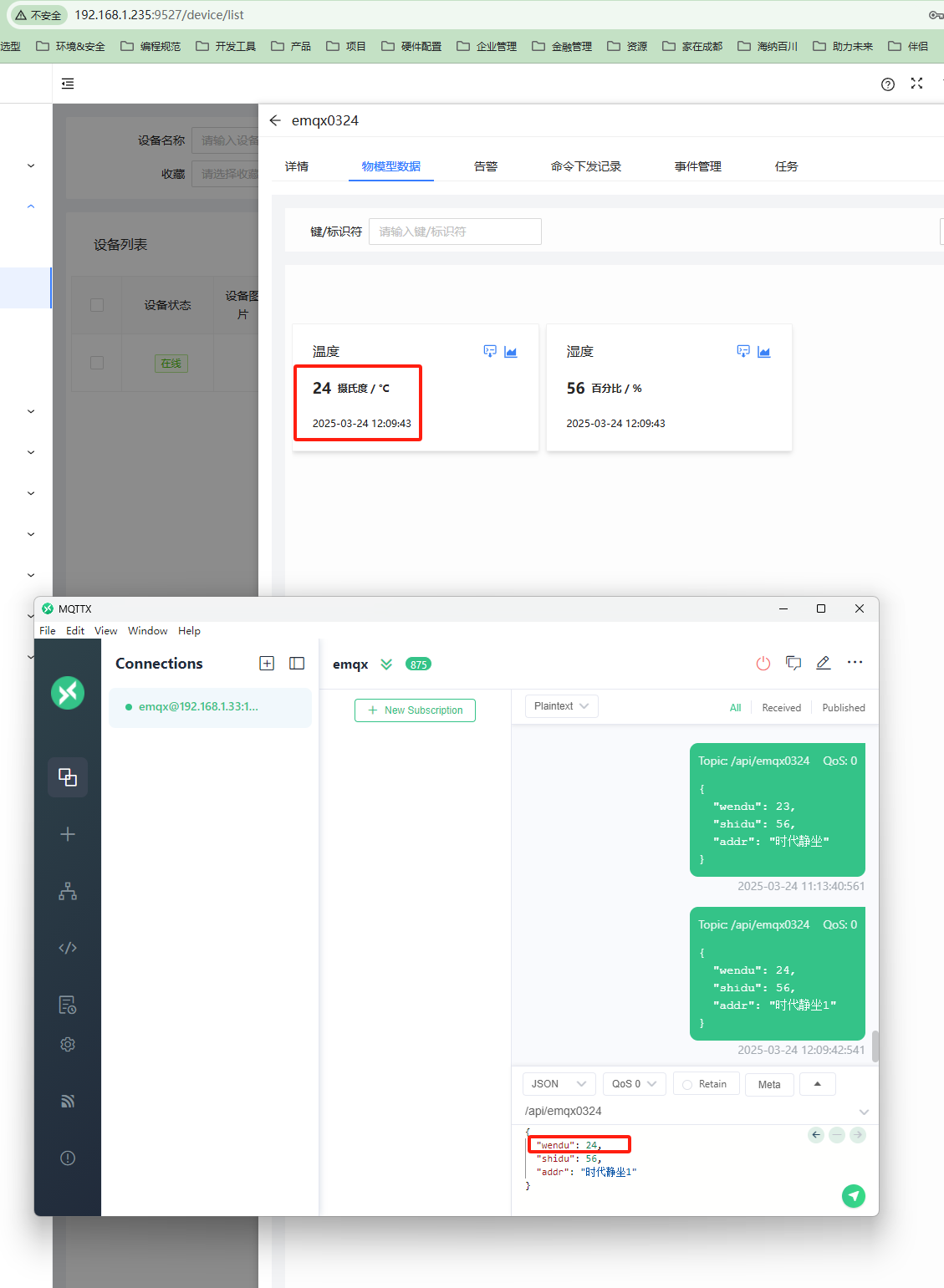Viewport: 944px width, 1288px height.
Task: Switch to the 告警 tab
Action: [485, 166]
